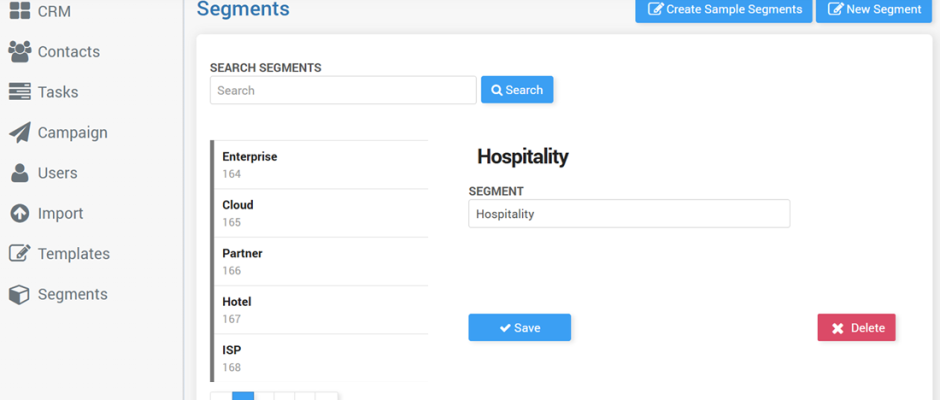940x400 pixels.
Task: Select the Enterprise segment in list
Action: [321, 165]
